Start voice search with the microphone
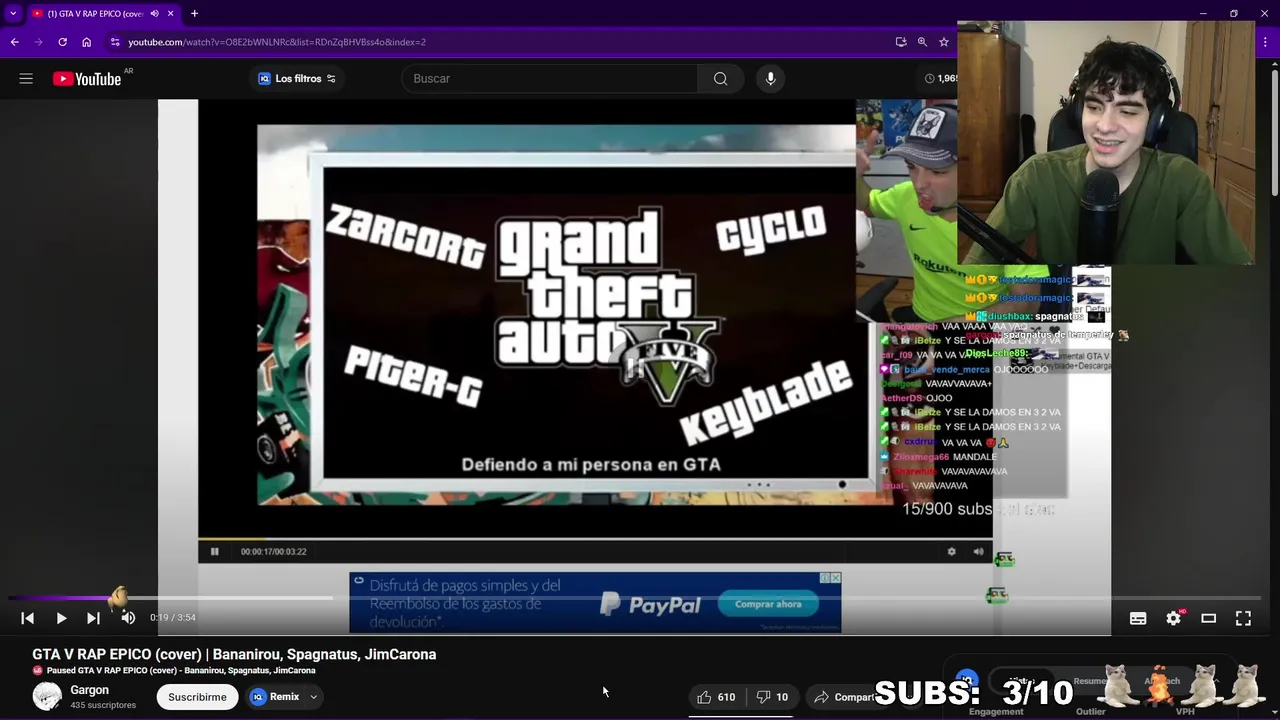 (x=770, y=79)
